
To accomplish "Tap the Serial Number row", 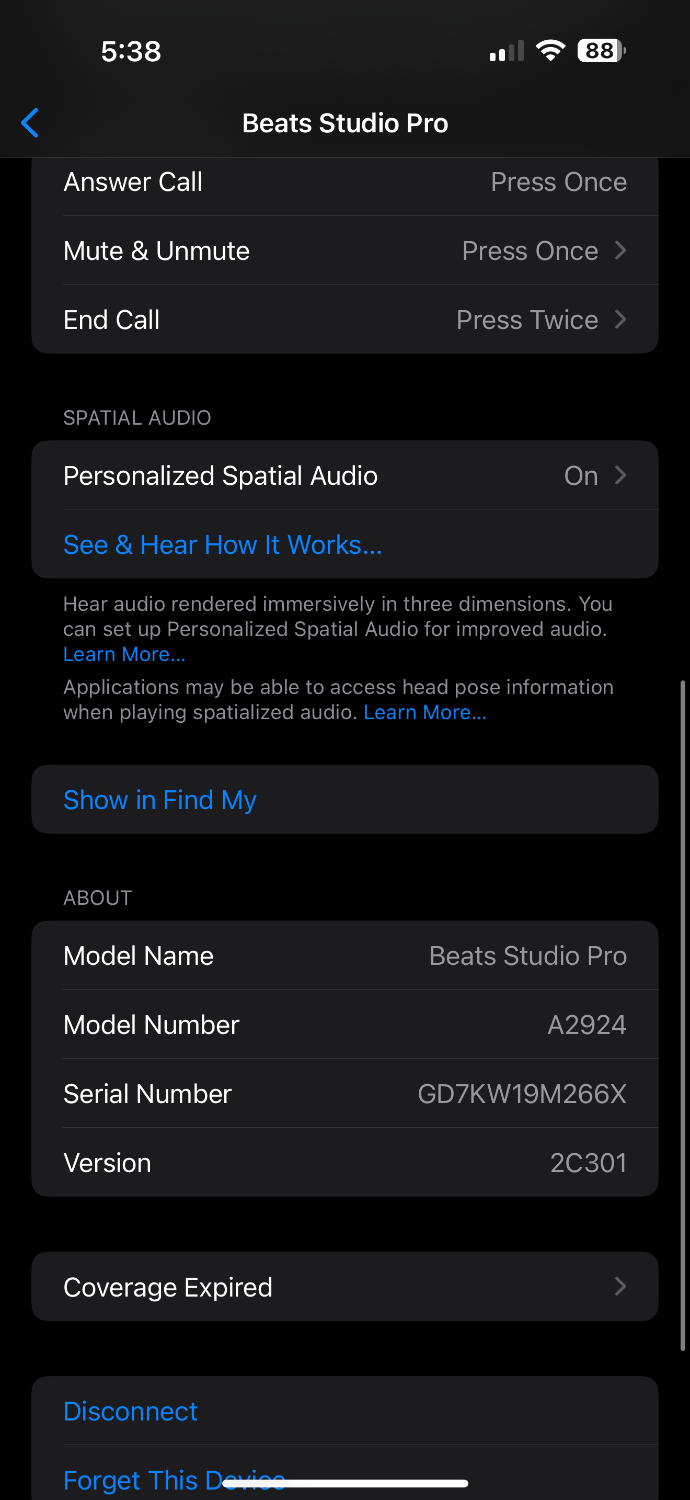I will [x=345, y=1094].
